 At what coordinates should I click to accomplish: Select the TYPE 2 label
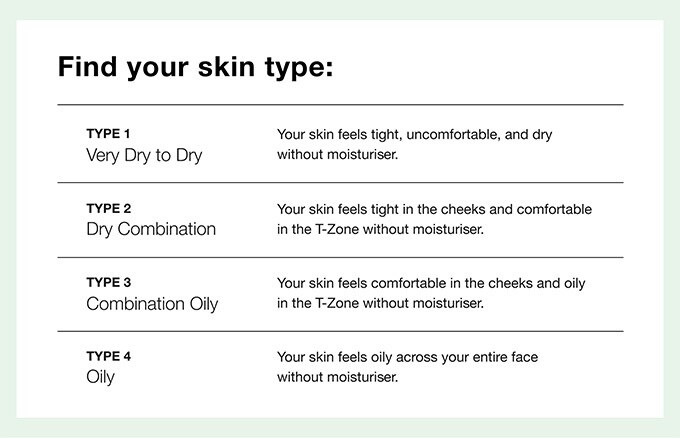pos(109,209)
